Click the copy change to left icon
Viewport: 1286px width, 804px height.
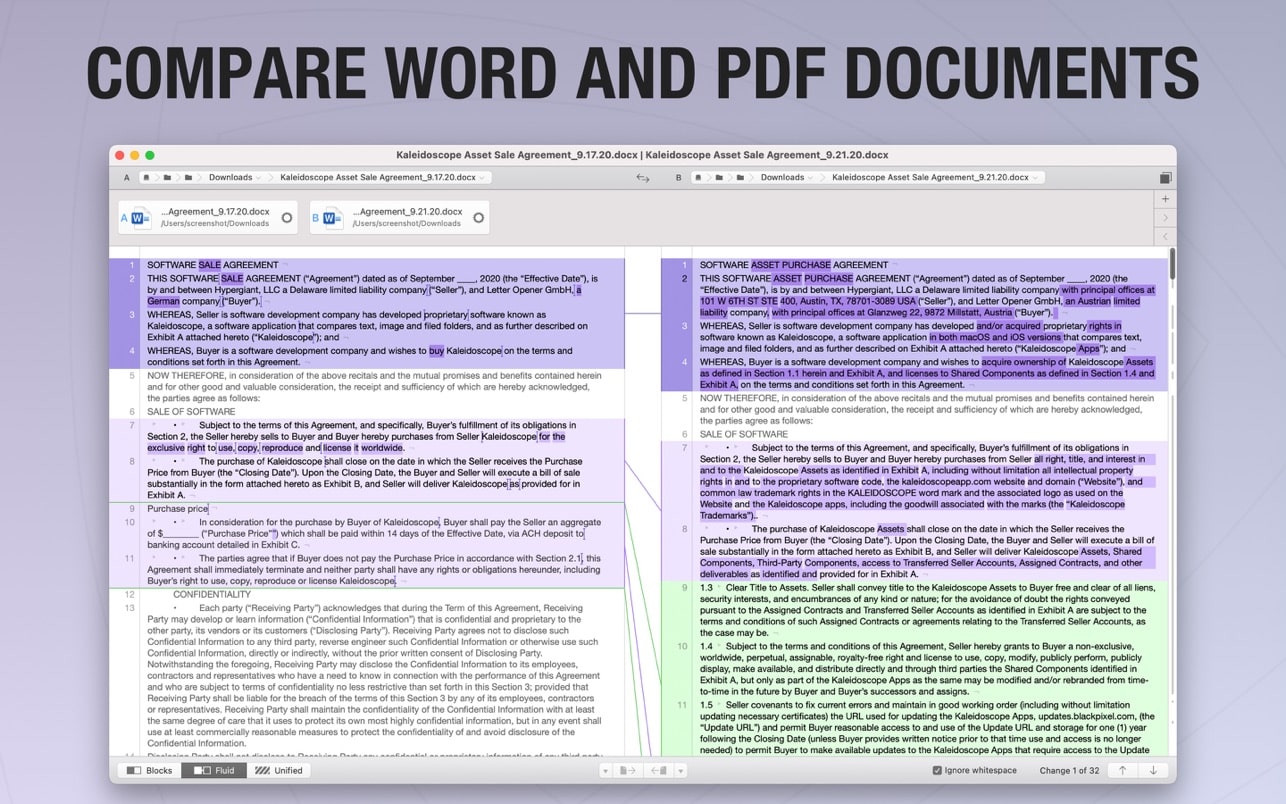(x=658, y=770)
